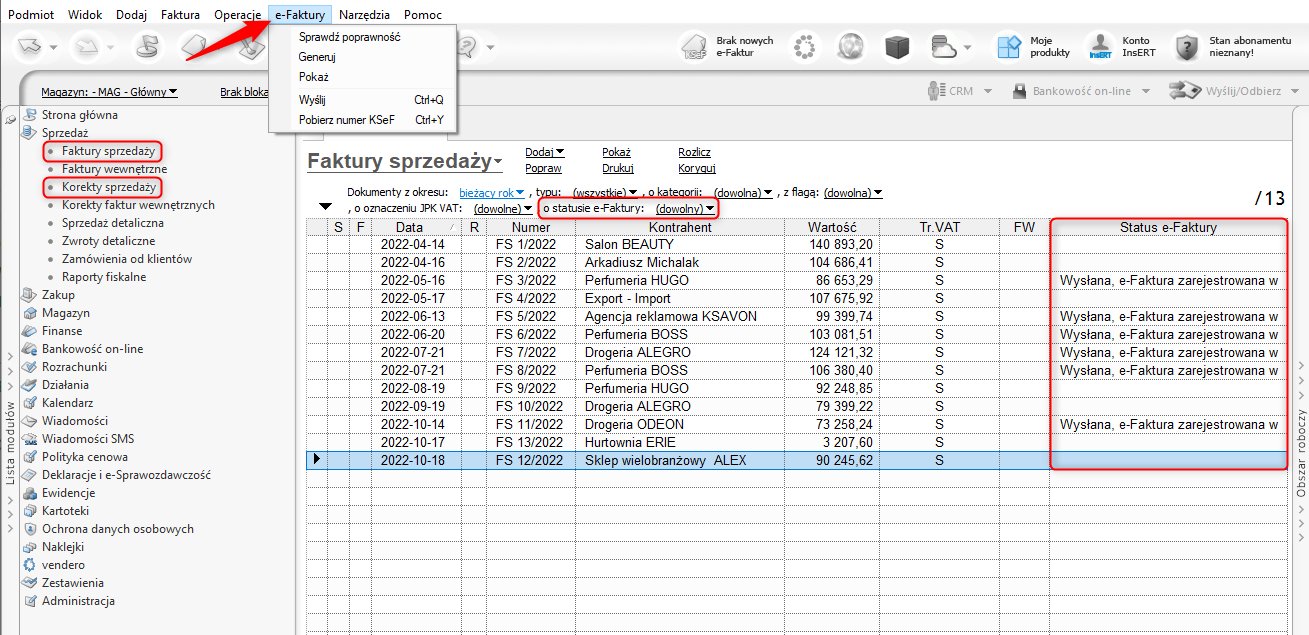Image resolution: width=1309 pixels, height=635 pixels.
Task: Expand the 'bieżący rok' period filter
Action: (492, 192)
